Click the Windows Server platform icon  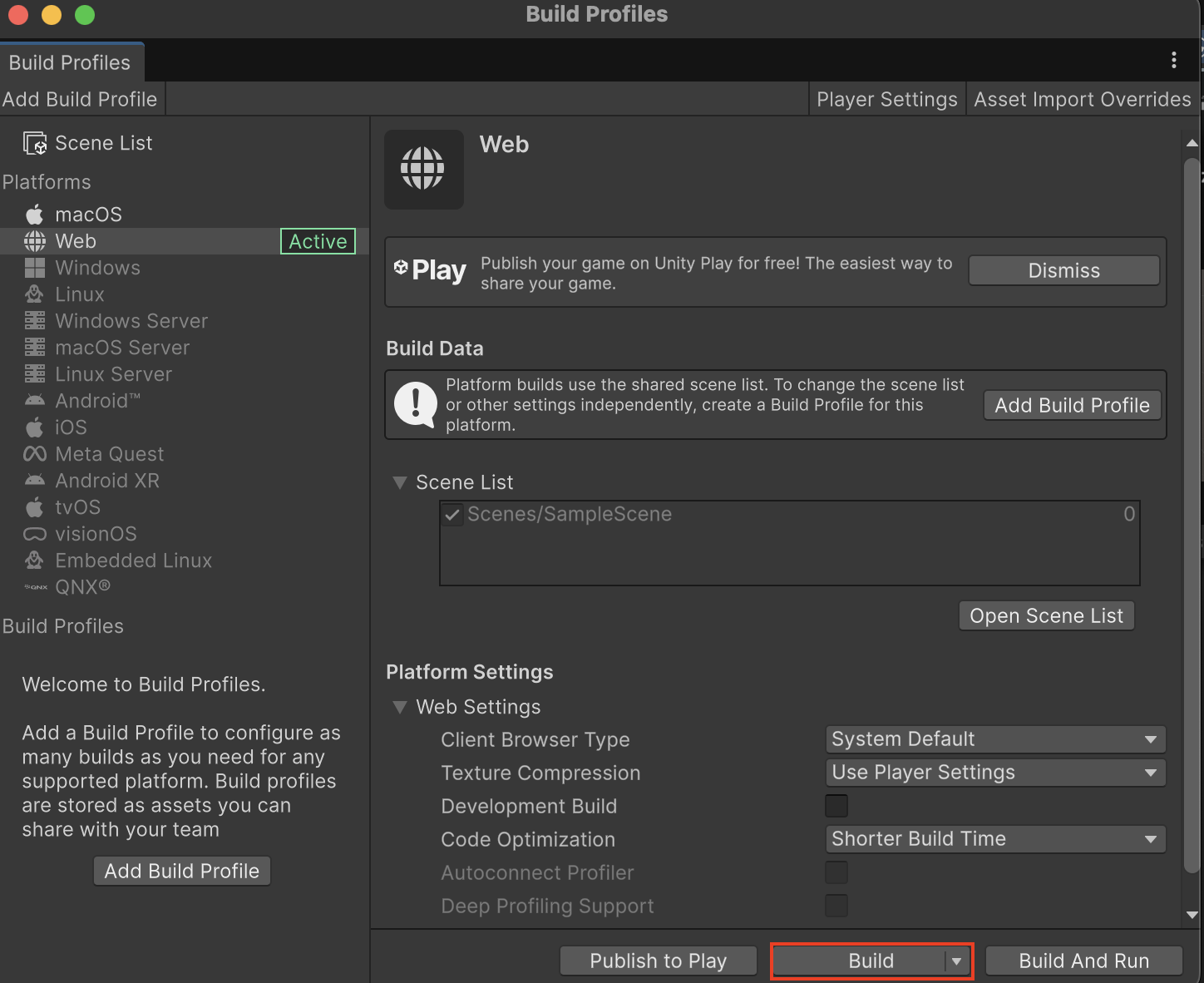[x=34, y=321]
